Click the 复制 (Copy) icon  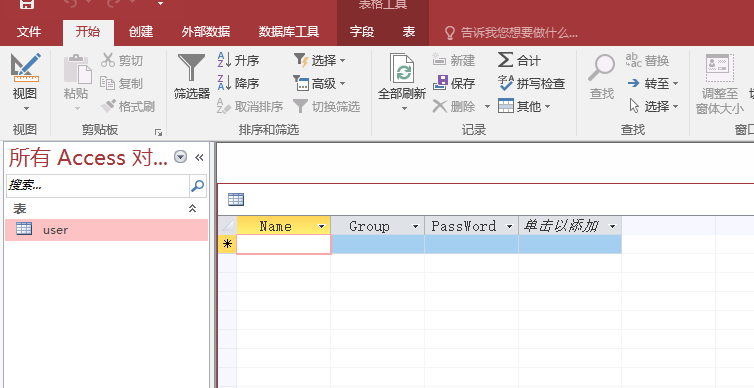point(107,83)
